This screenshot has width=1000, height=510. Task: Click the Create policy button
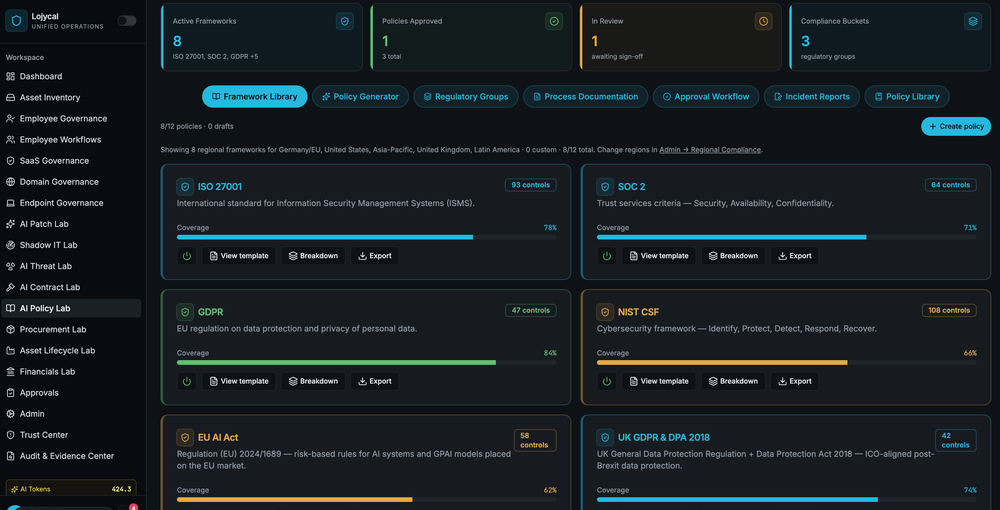[x=956, y=126]
